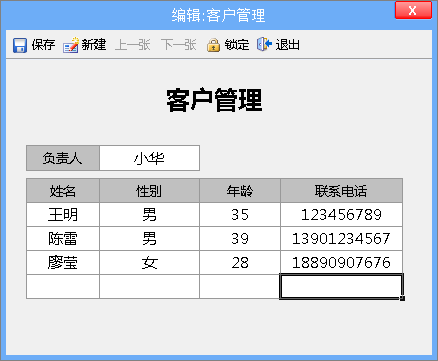Click the 退出 toolbar label
Viewport: 438px width, 361px height.
click(x=288, y=45)
